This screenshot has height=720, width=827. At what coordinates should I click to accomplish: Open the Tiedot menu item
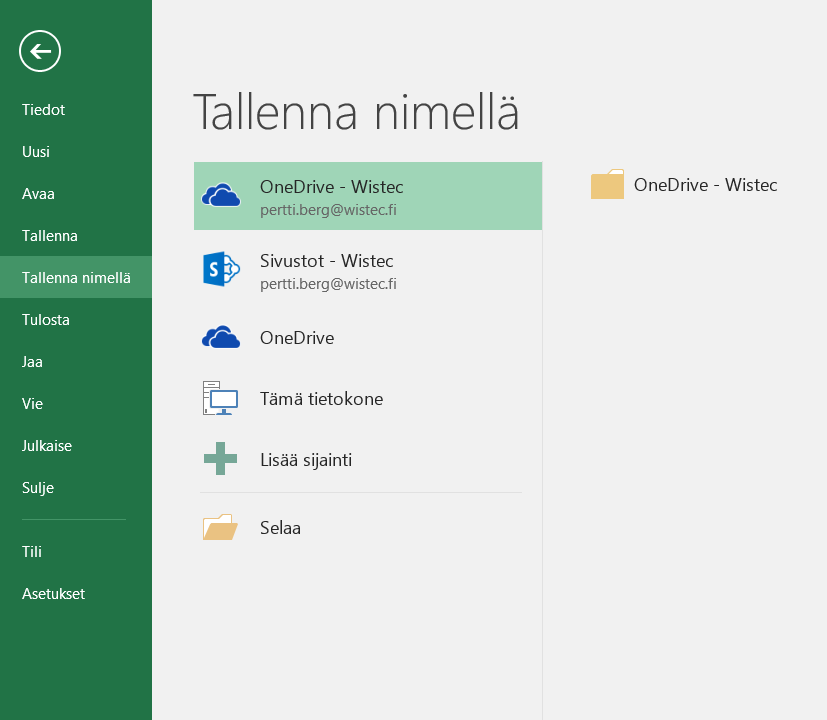coord(43,110)
